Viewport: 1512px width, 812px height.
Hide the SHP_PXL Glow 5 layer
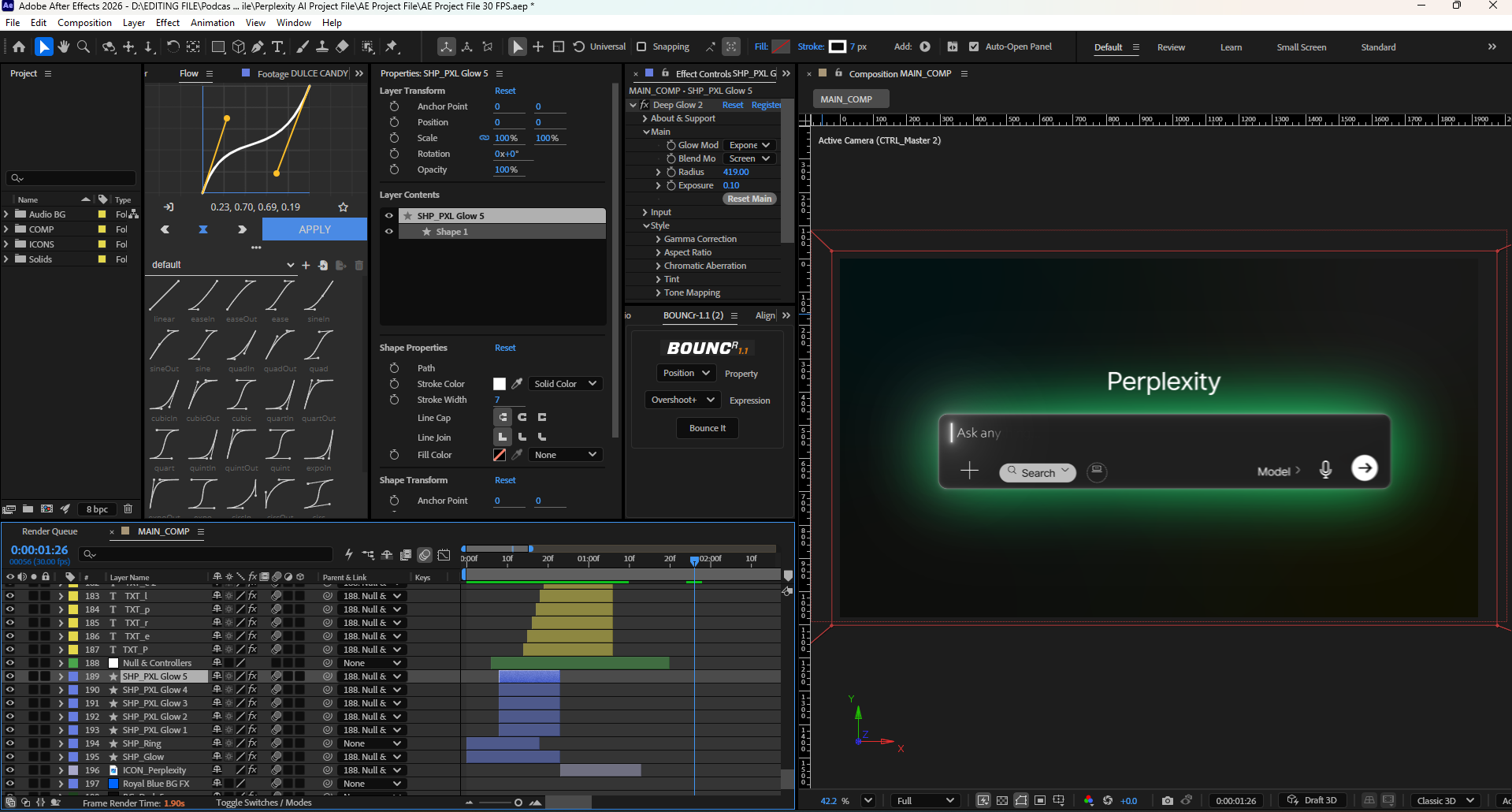(x=10, y=676)
